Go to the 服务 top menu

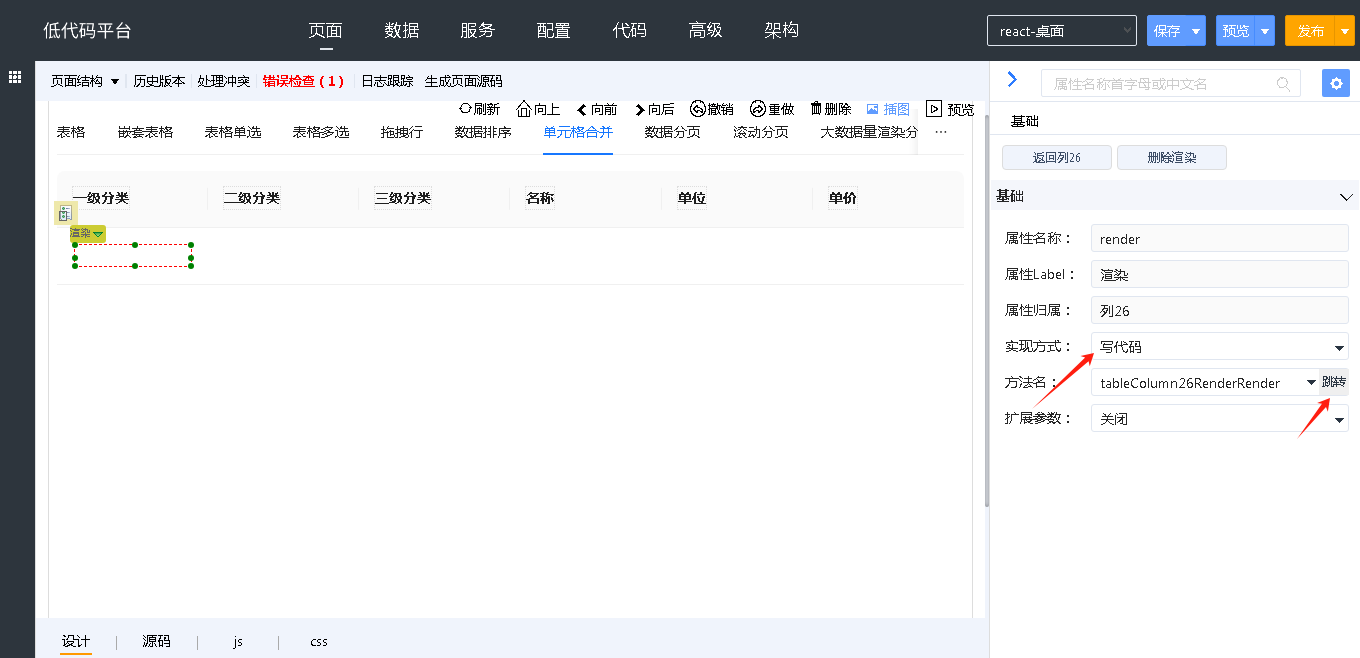pyautogui.click(x=478, y=30)
